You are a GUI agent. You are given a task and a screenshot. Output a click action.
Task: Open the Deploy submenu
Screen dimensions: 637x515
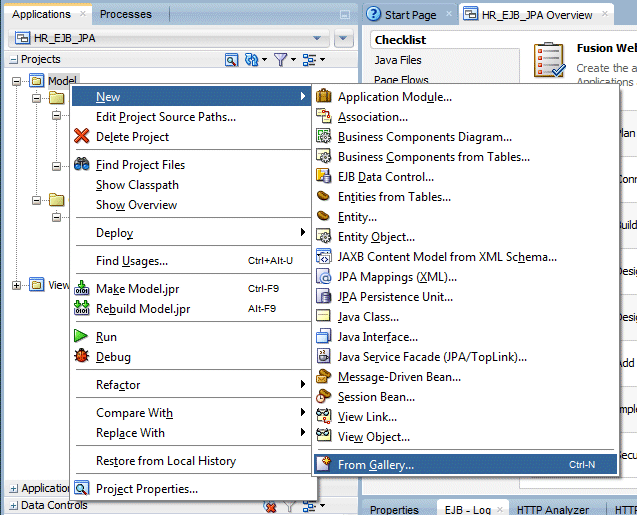pyautogui.click(x=192, y=232)
